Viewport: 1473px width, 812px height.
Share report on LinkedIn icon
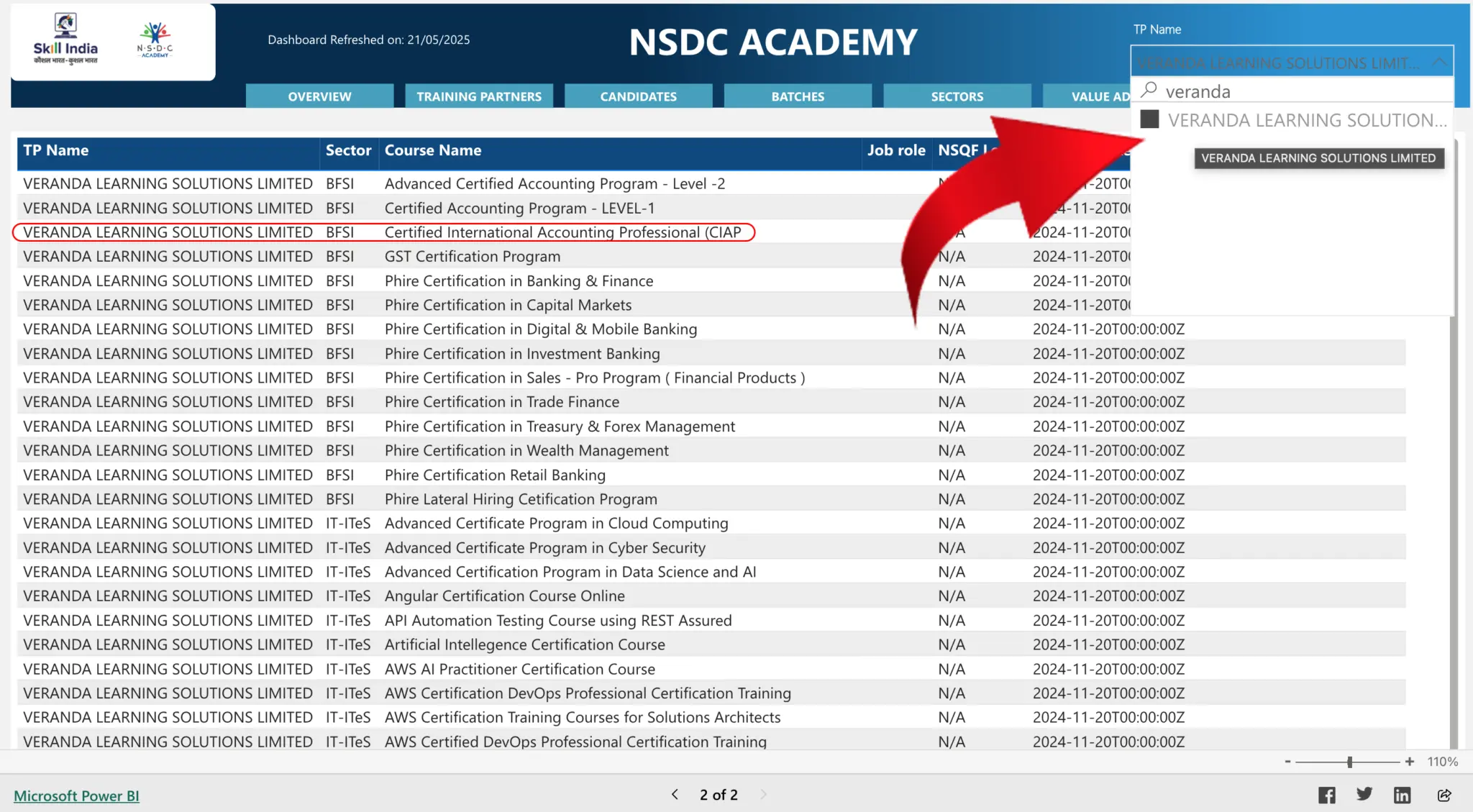(1402, 795)
